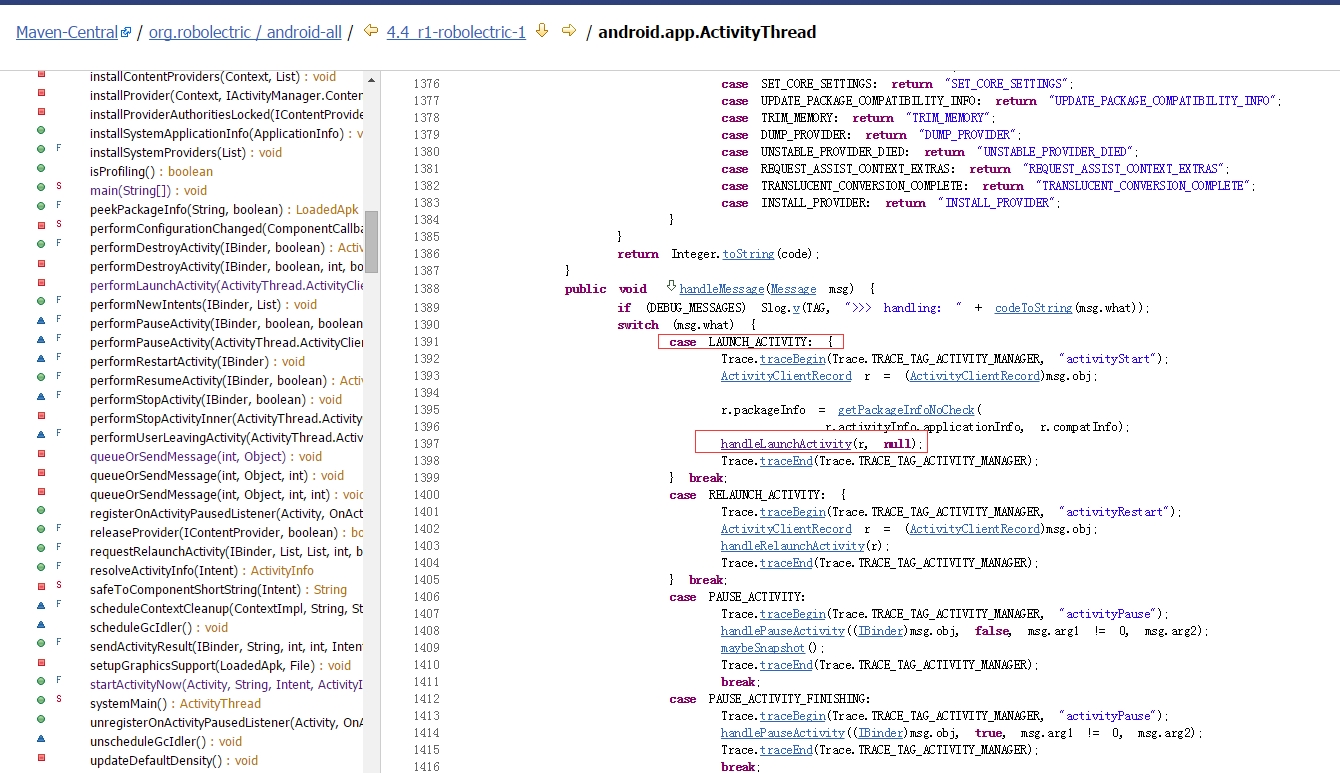Click the outline scrollbar up arrow

[x=371, y=79]
